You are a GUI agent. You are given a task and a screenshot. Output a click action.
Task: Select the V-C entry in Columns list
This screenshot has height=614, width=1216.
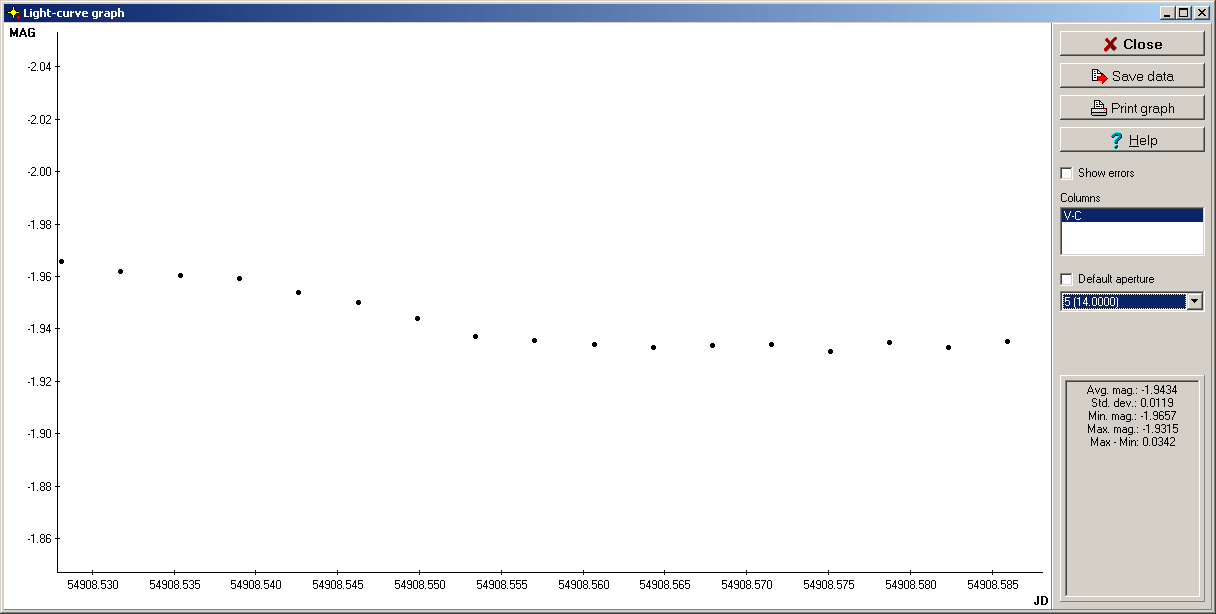pos(1131,215)
